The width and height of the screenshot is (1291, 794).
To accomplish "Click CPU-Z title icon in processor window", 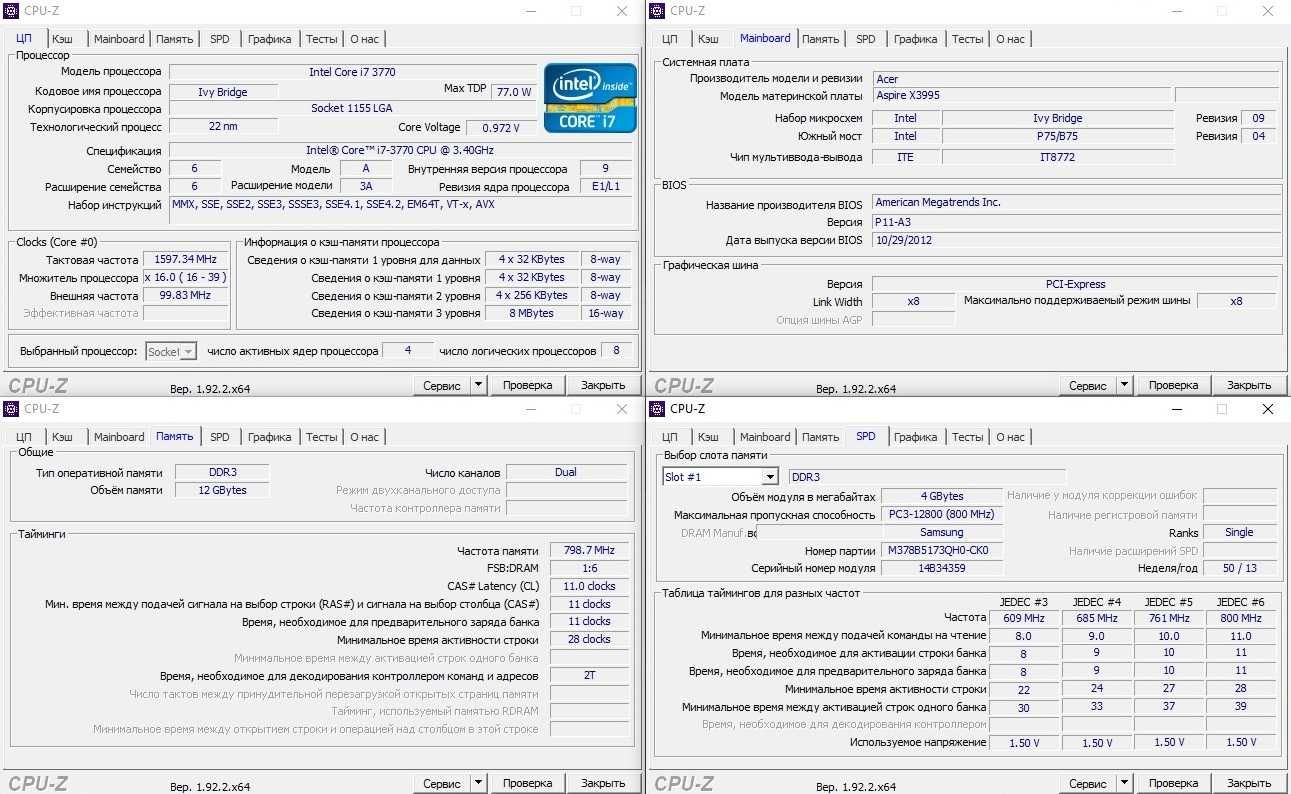I will 11,11.
